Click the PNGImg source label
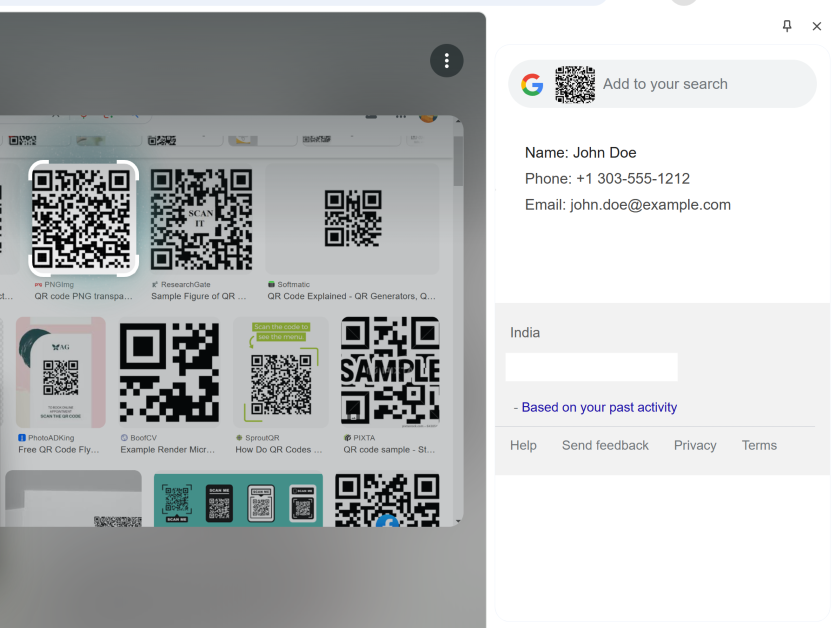 pyautogui.click(x=54, y=285)
